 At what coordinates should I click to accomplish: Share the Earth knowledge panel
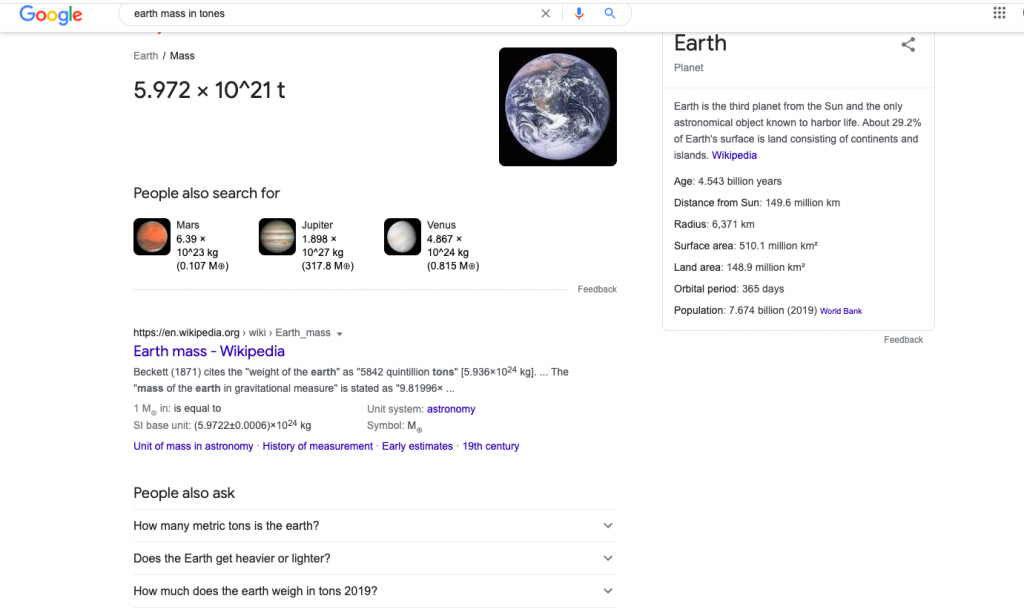908,44
